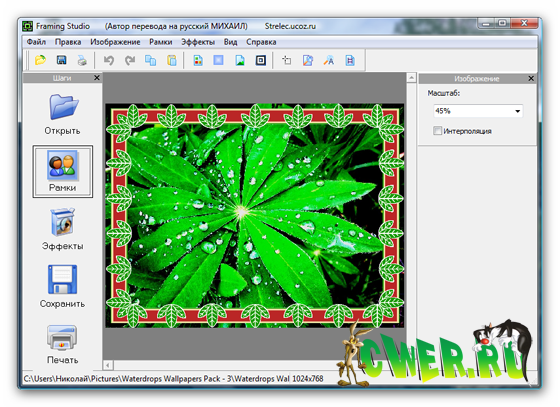Viewport: 560px width, 407px height.
Task: Click the landscape picture icon in the toolbar
Action: coord(240,60)
